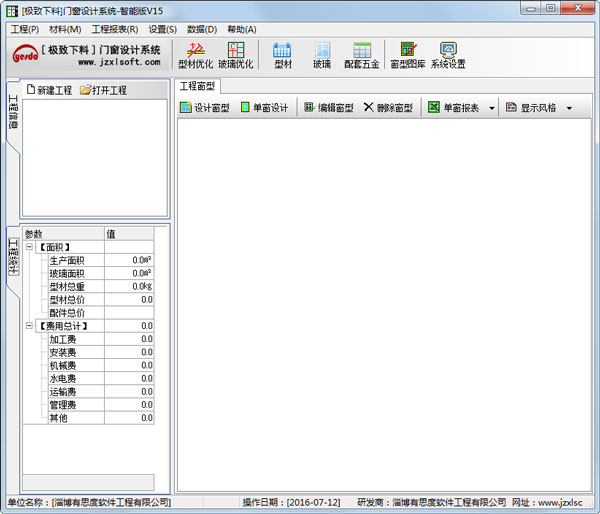Viewport: 600px width, 514px height.
Task: Open the 窗型图库 window library icon
Action: [408, 55]
